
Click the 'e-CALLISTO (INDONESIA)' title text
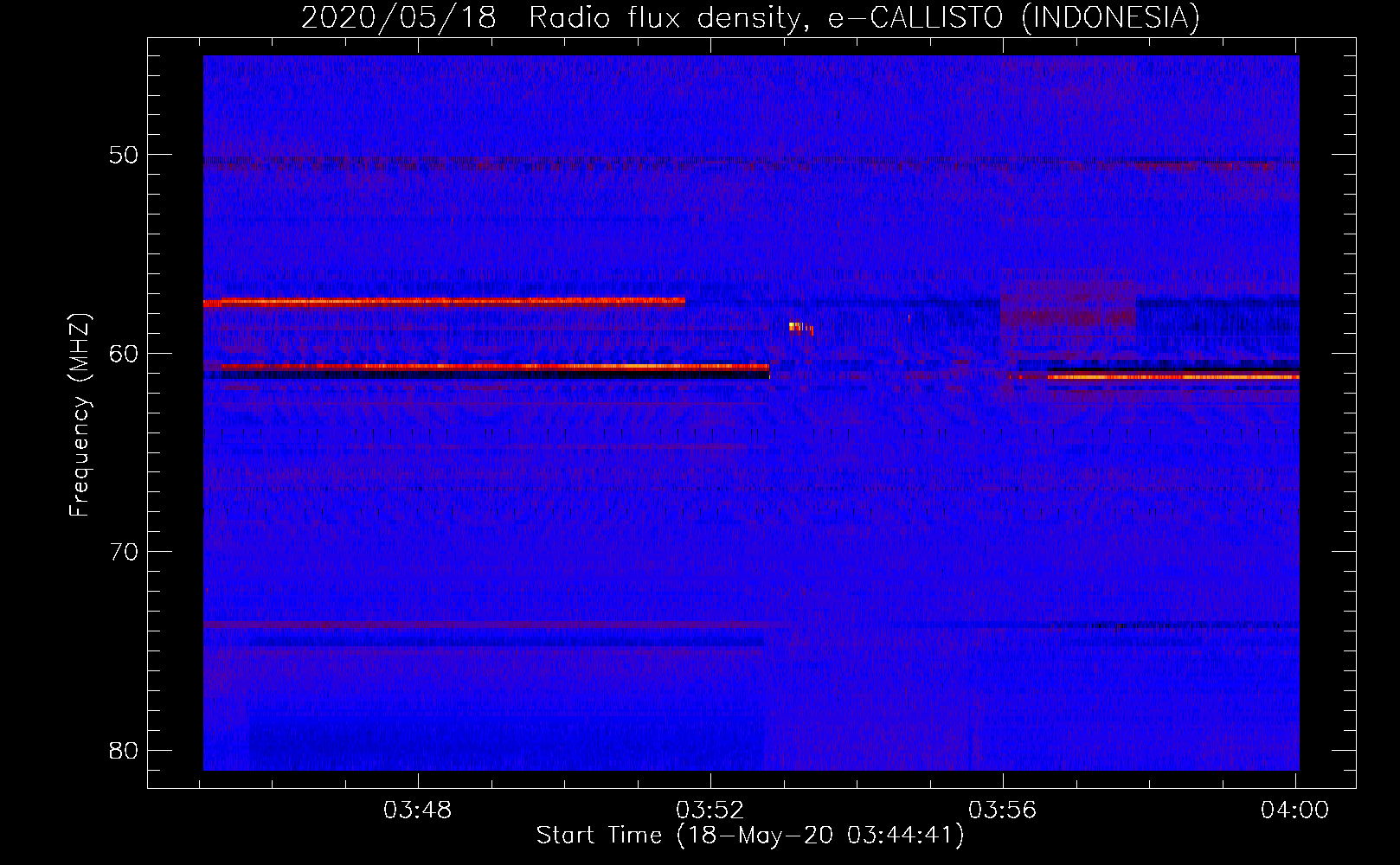click(x=1014, y=17)
